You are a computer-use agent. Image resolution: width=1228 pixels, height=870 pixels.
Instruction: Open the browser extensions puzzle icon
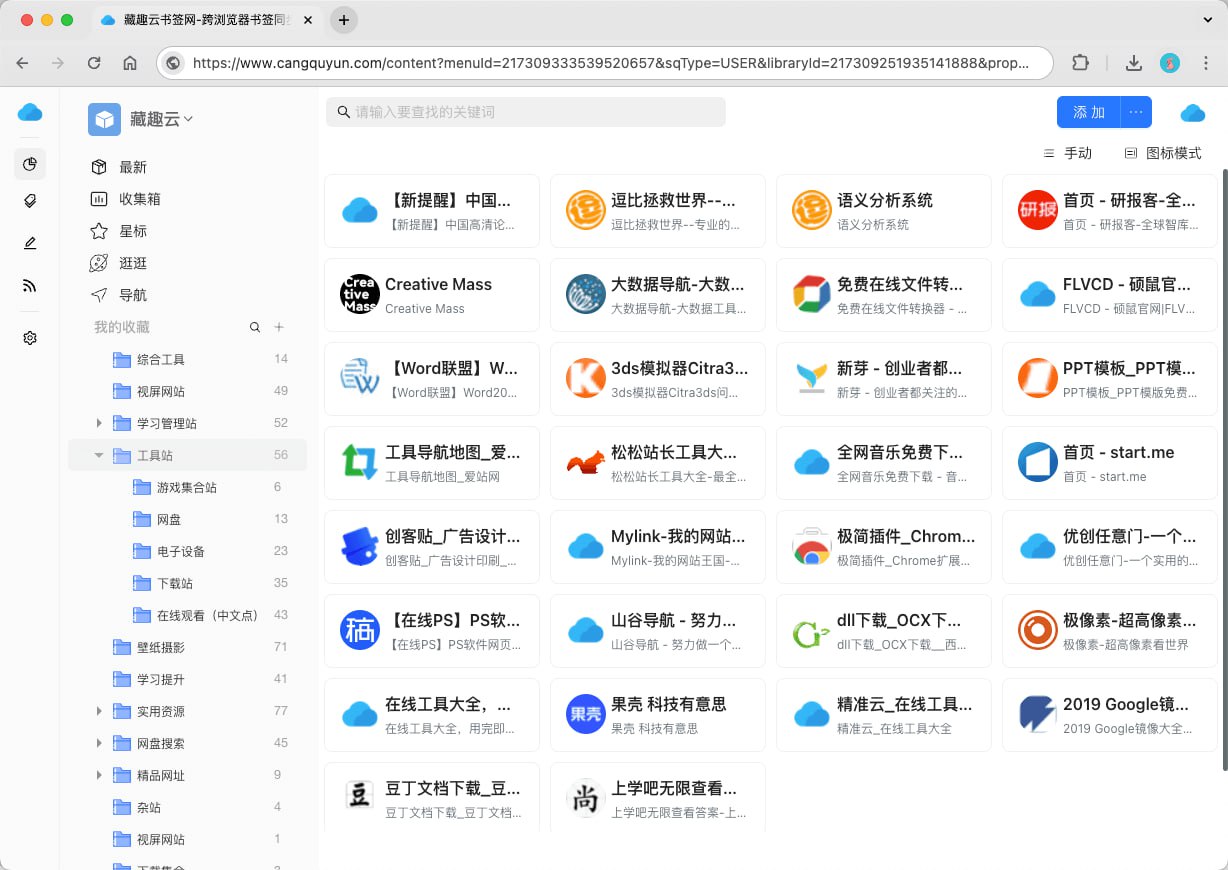click(1080, 63)
